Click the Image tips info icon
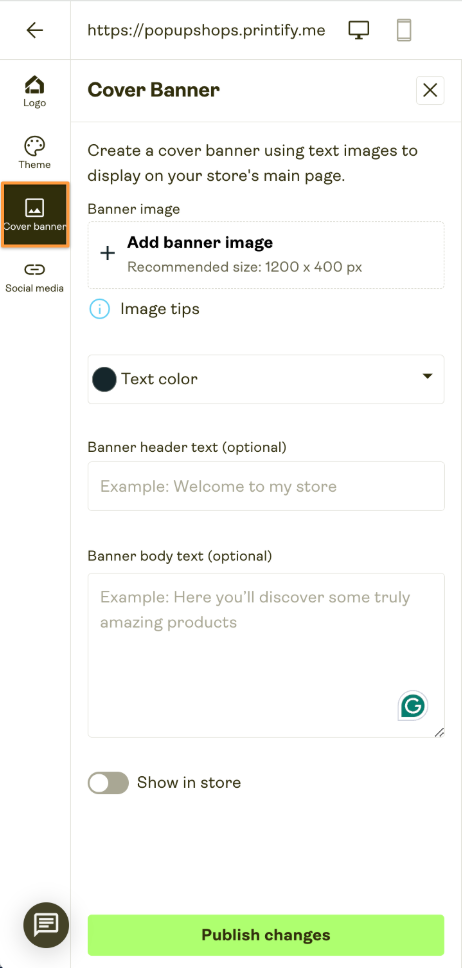Image resolution: width=462 pixels, height=968 pixels. click(99, 309)
